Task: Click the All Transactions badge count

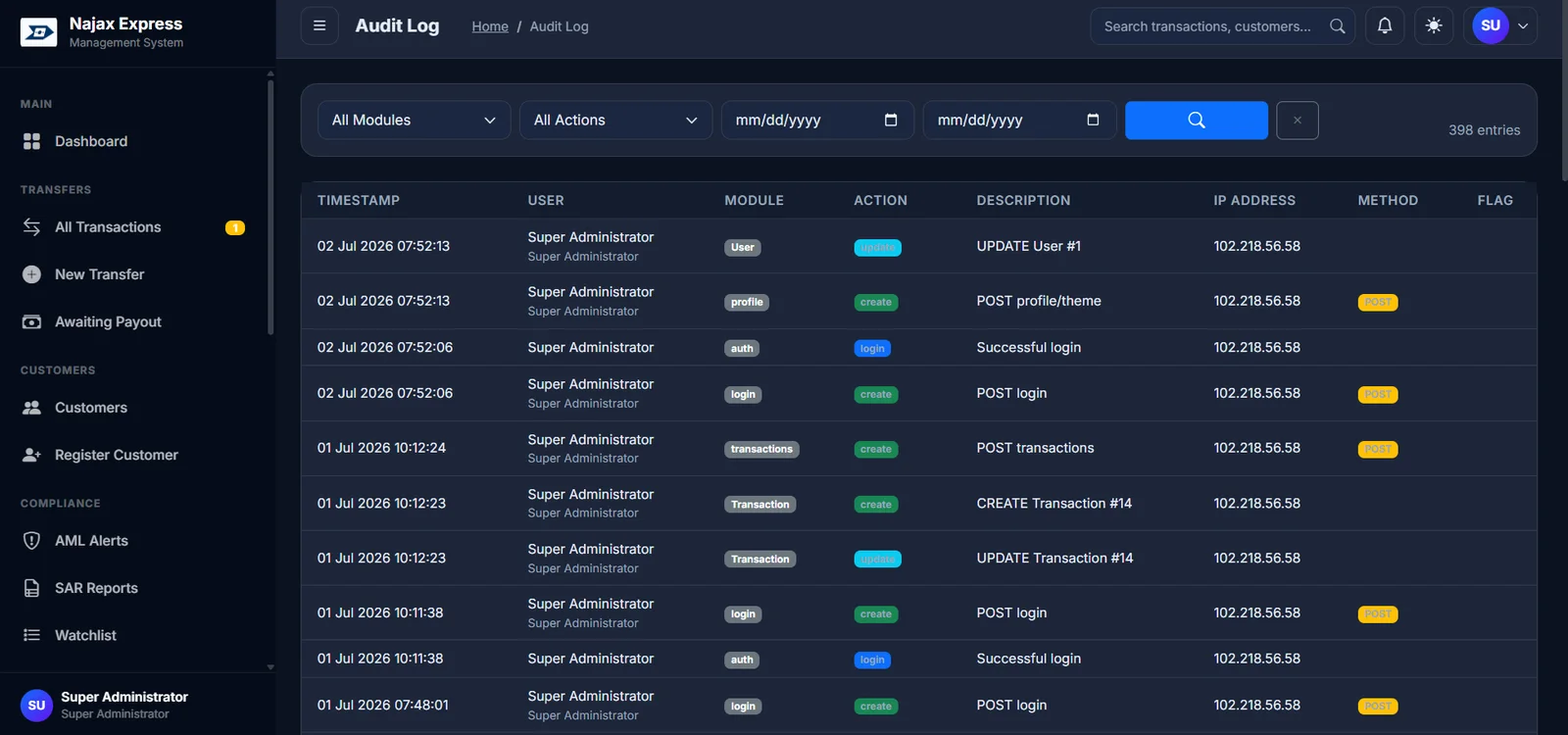Action: tap(235, 228)
